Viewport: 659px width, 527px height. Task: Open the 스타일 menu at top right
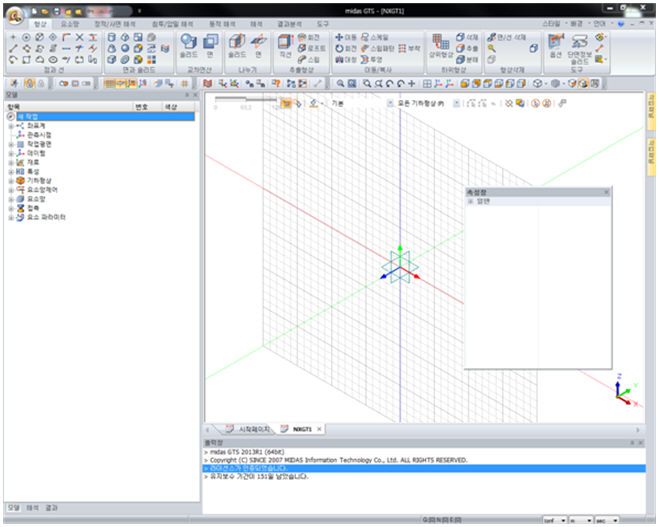(551, 21)
